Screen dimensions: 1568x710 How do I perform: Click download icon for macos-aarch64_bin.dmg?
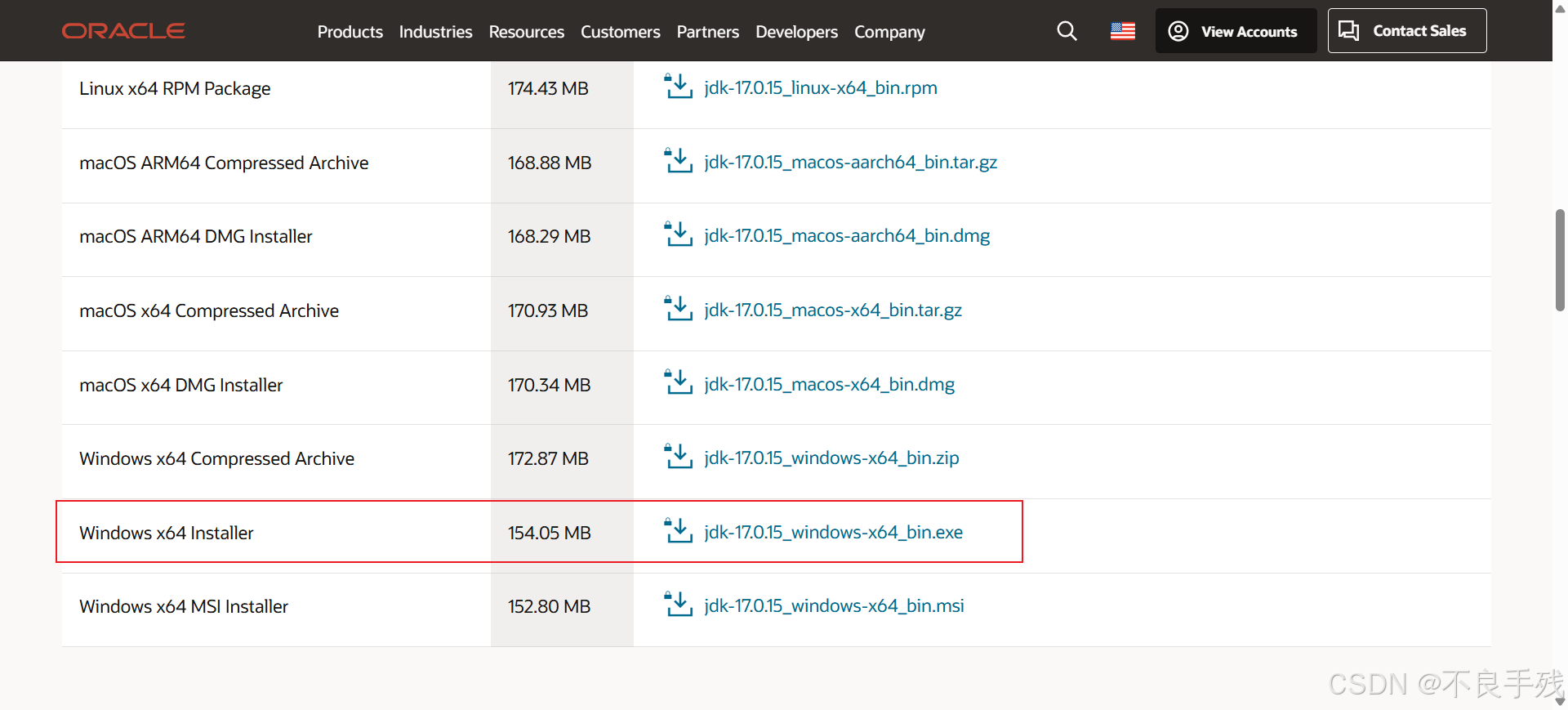[x=678, y=234]
